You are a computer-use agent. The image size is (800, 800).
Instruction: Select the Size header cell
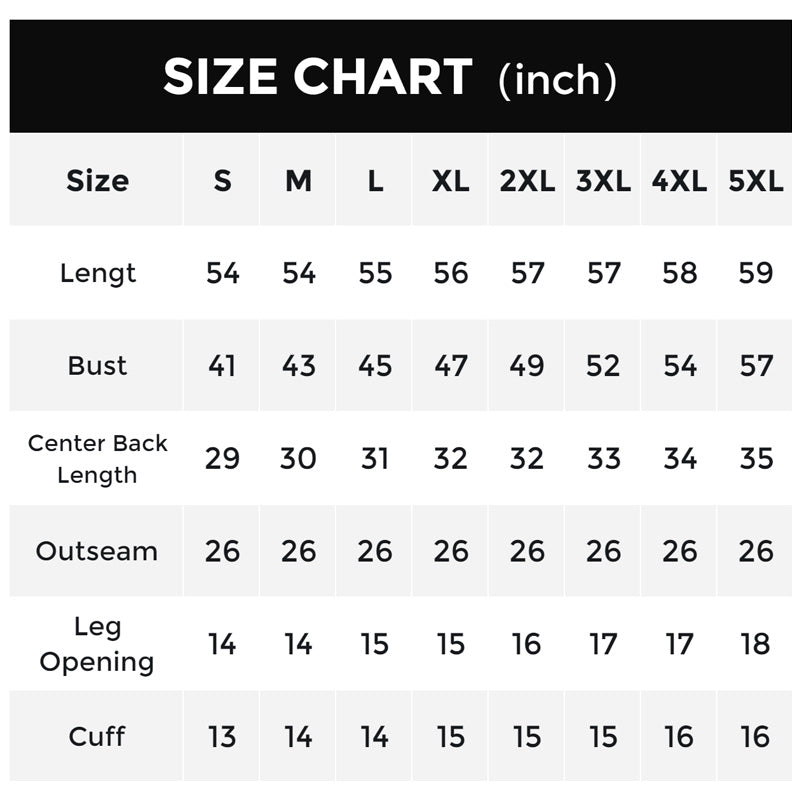tap(97, 181)
